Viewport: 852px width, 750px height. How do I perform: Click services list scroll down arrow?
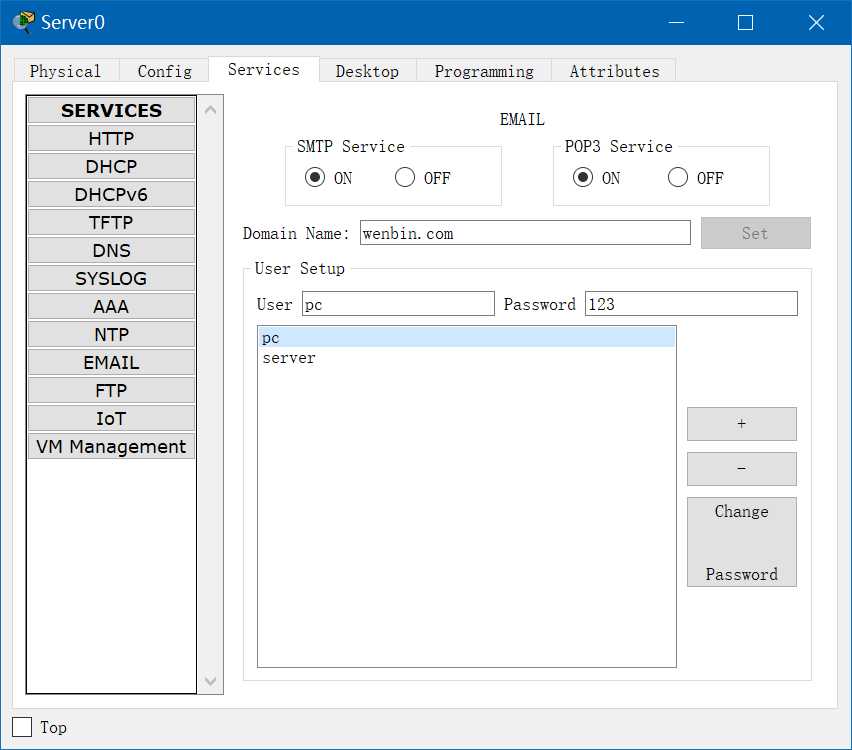211,680
